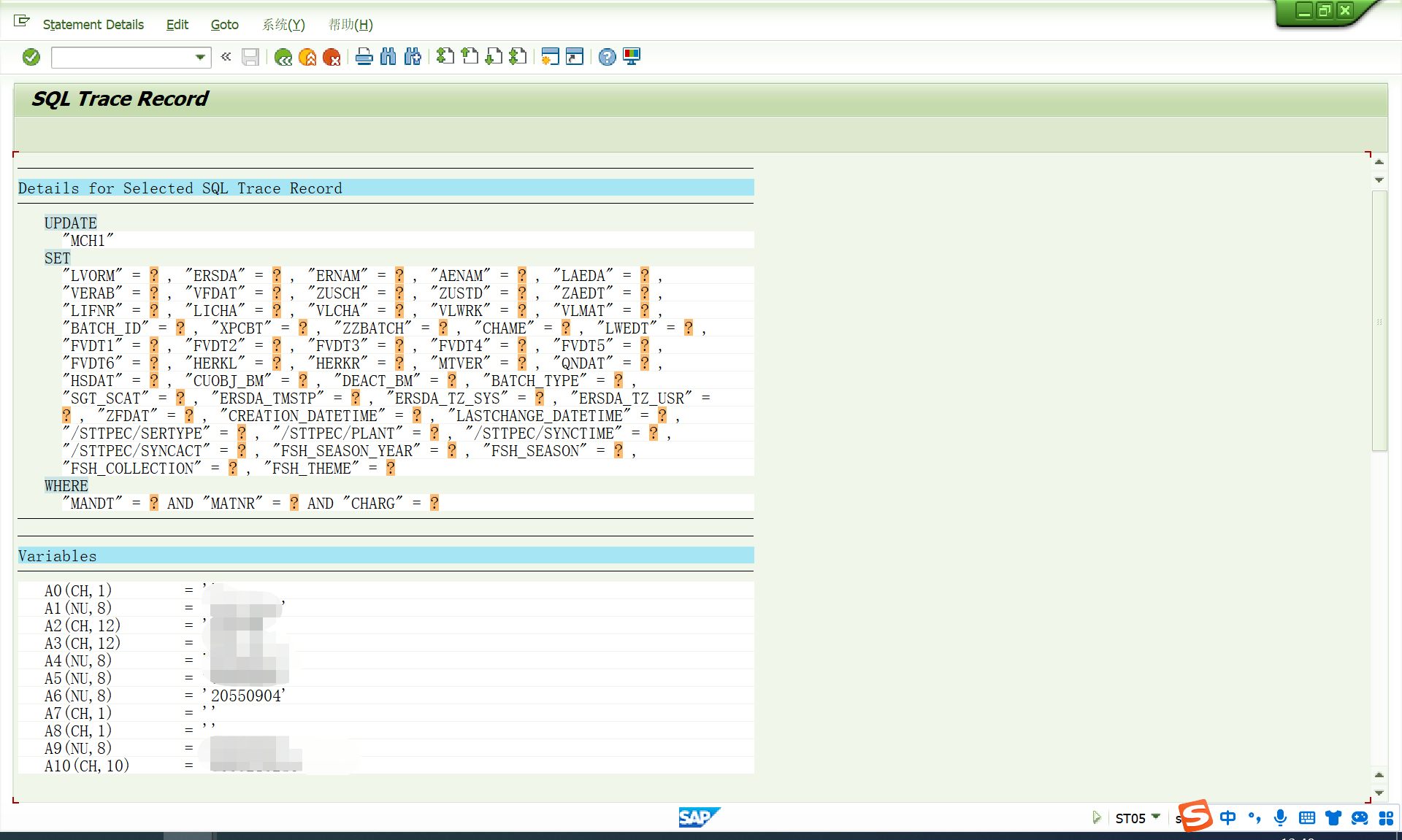Open the Edit menu

click(177, 25)
